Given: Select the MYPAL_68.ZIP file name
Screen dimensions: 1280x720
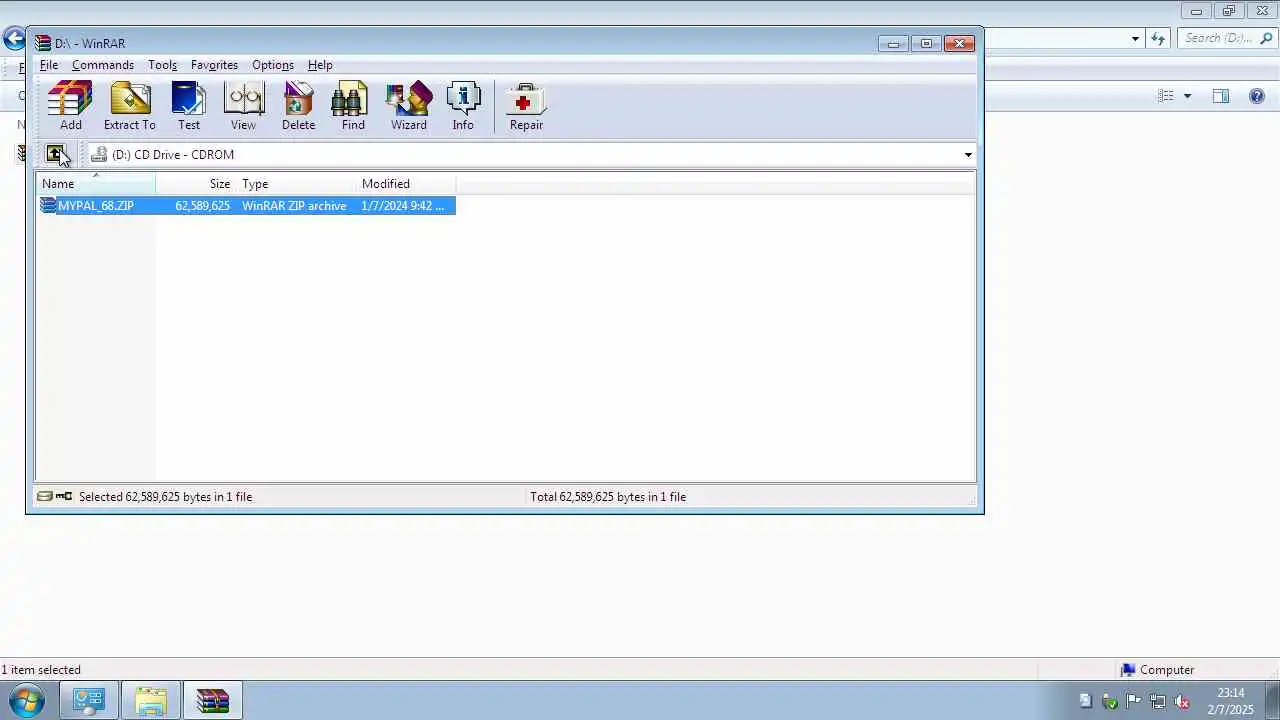Looking at the screenshot, I should point(96,206).
